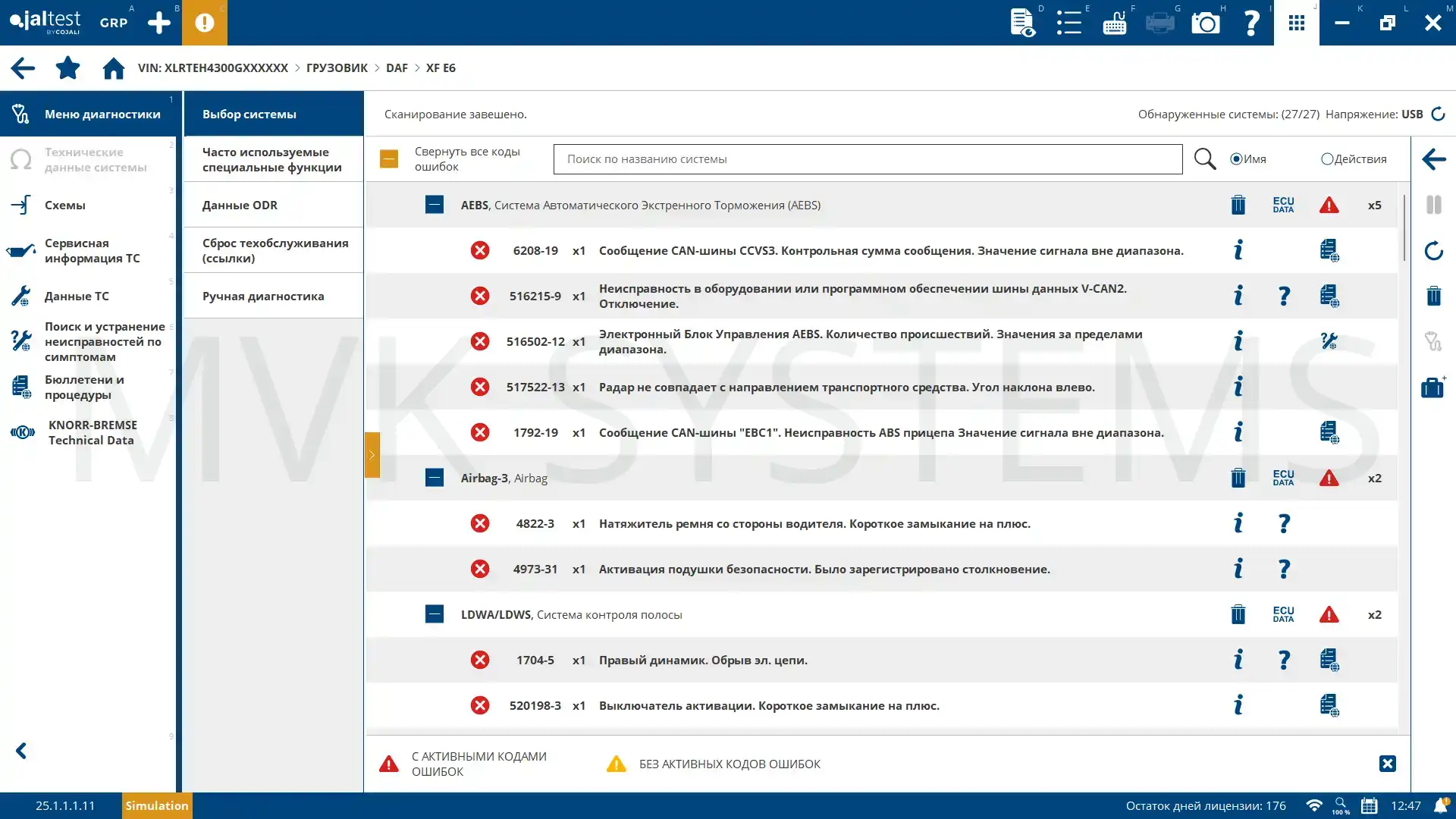Open ECU DATA for AEBS

pyautogui.click(x=1283, y=205)
